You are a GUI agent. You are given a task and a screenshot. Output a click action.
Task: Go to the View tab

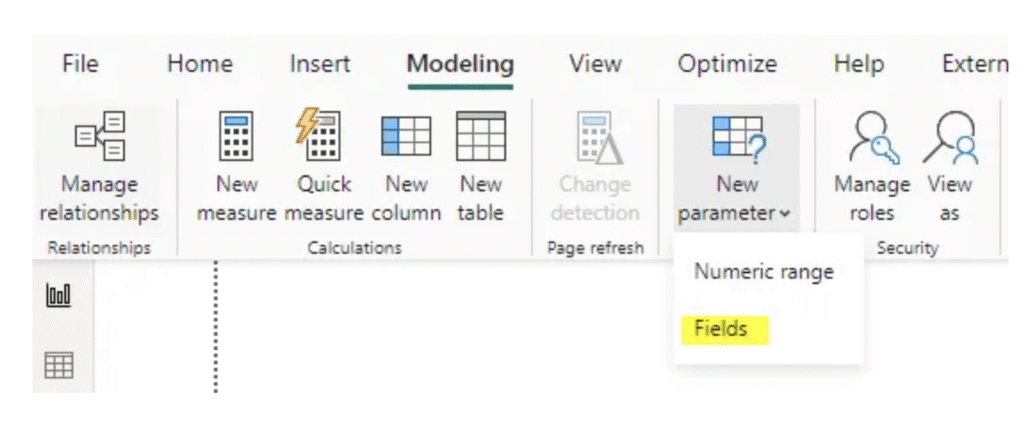(x=595, y=64)
